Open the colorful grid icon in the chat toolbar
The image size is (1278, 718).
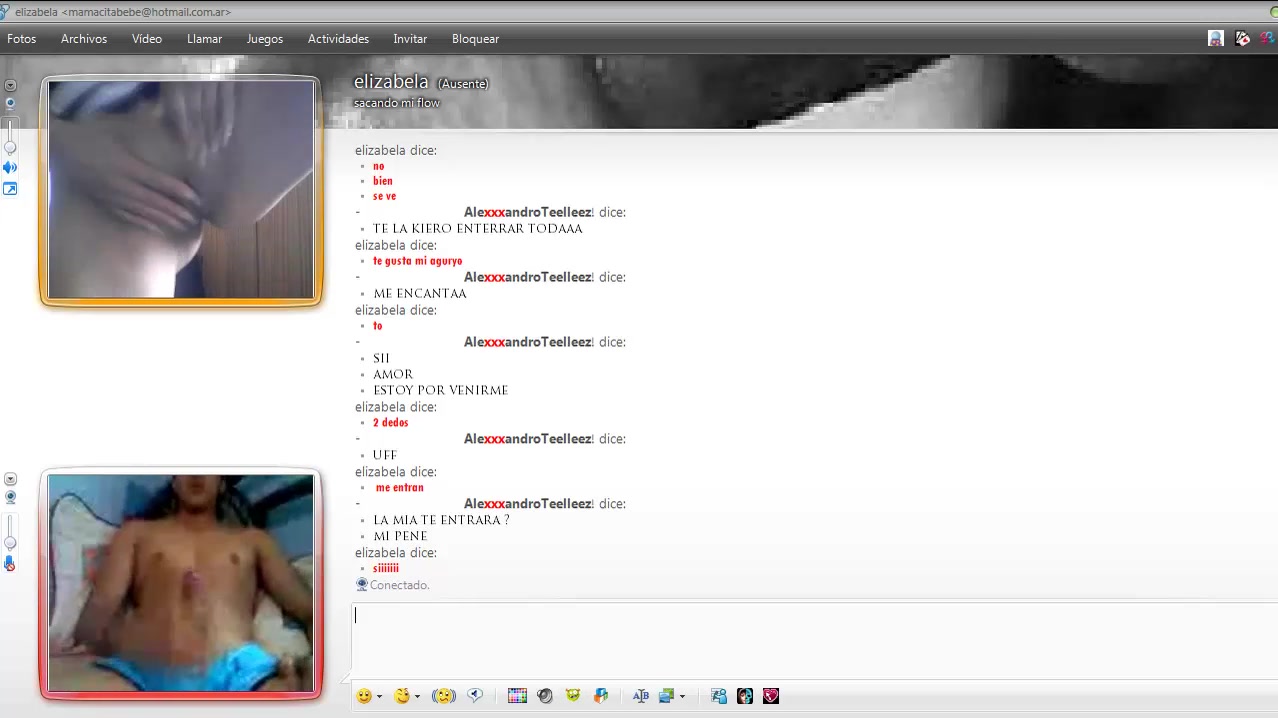517,696
